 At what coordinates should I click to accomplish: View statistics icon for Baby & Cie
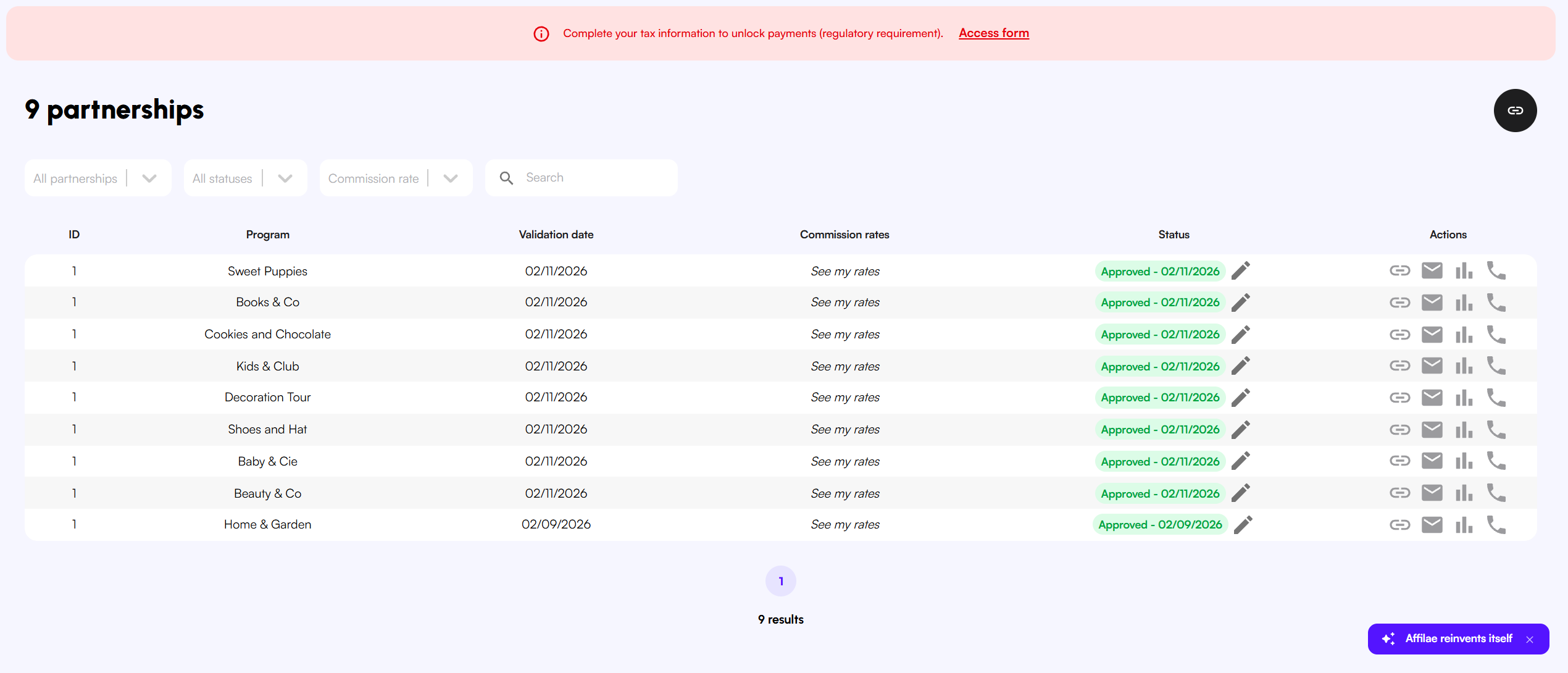[1464, 461]
